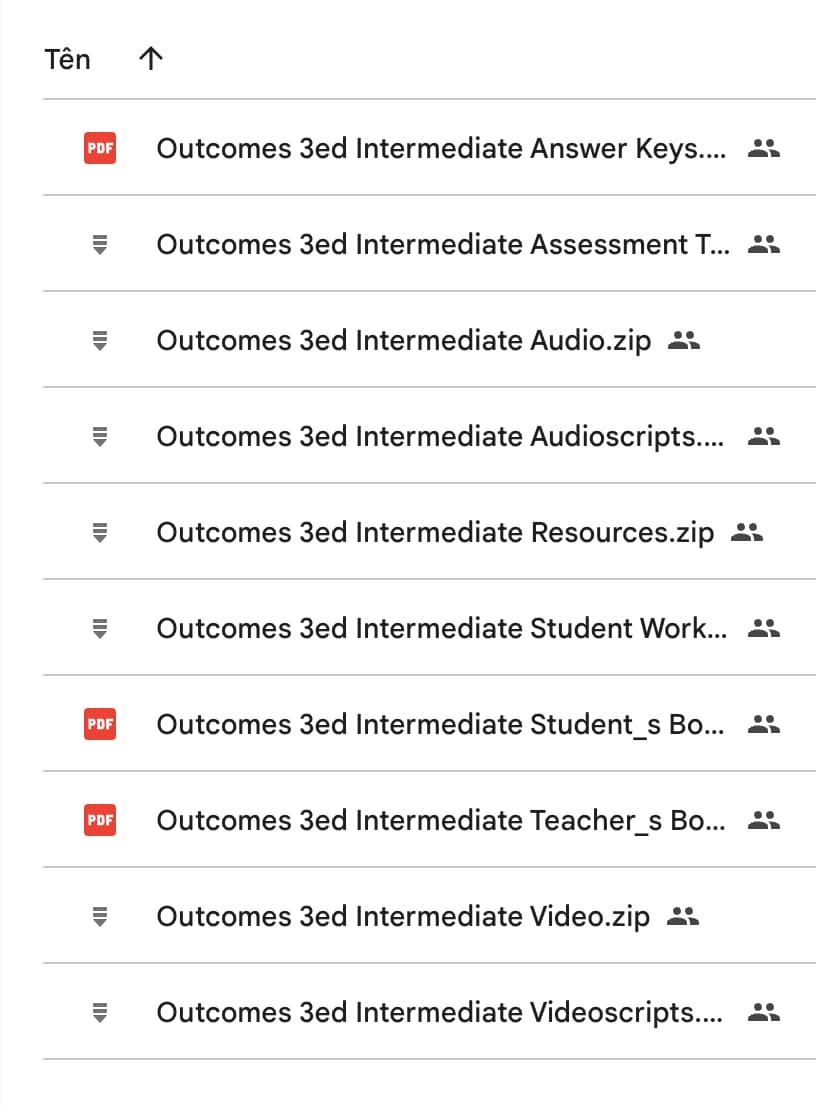Screen dimensions: 816x1108
Task: Click the archive icon beside Resources.zip
Action: pyautogui.click(x=100, y=532)
